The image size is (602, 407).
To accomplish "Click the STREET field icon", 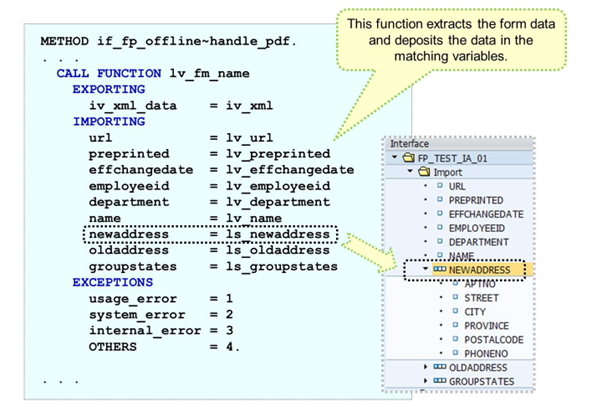I will pyautogui.click(x=455, y=298).
